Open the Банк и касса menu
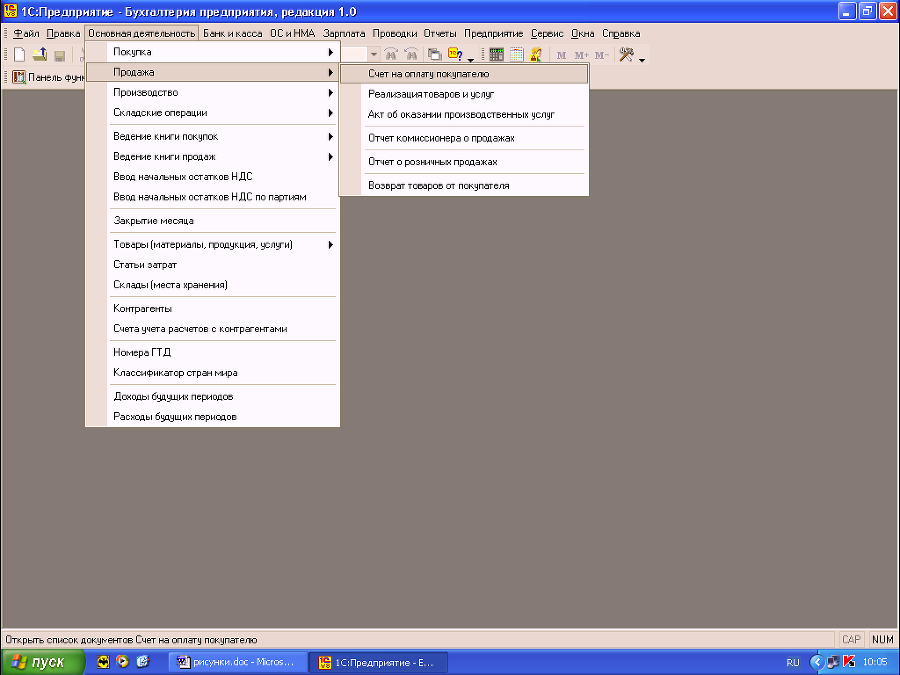The height and width of the screenshot is (675, 900). (x=232, y=33)
